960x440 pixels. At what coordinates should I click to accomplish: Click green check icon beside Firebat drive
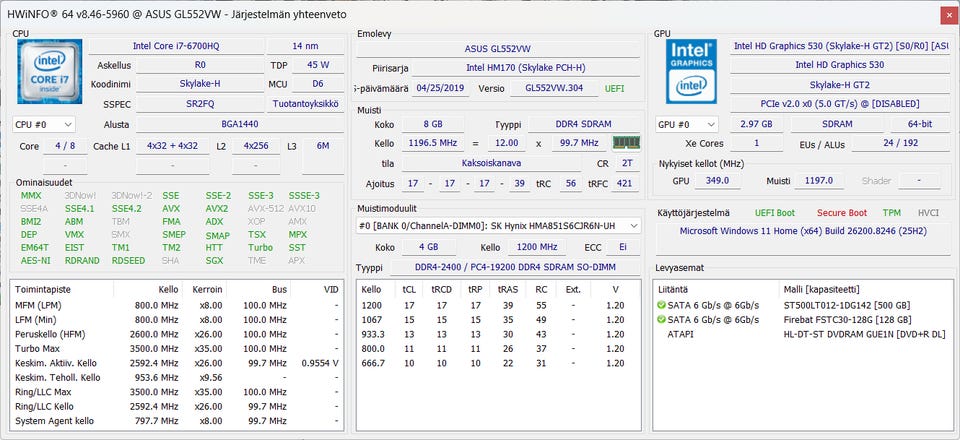point(661,320)
